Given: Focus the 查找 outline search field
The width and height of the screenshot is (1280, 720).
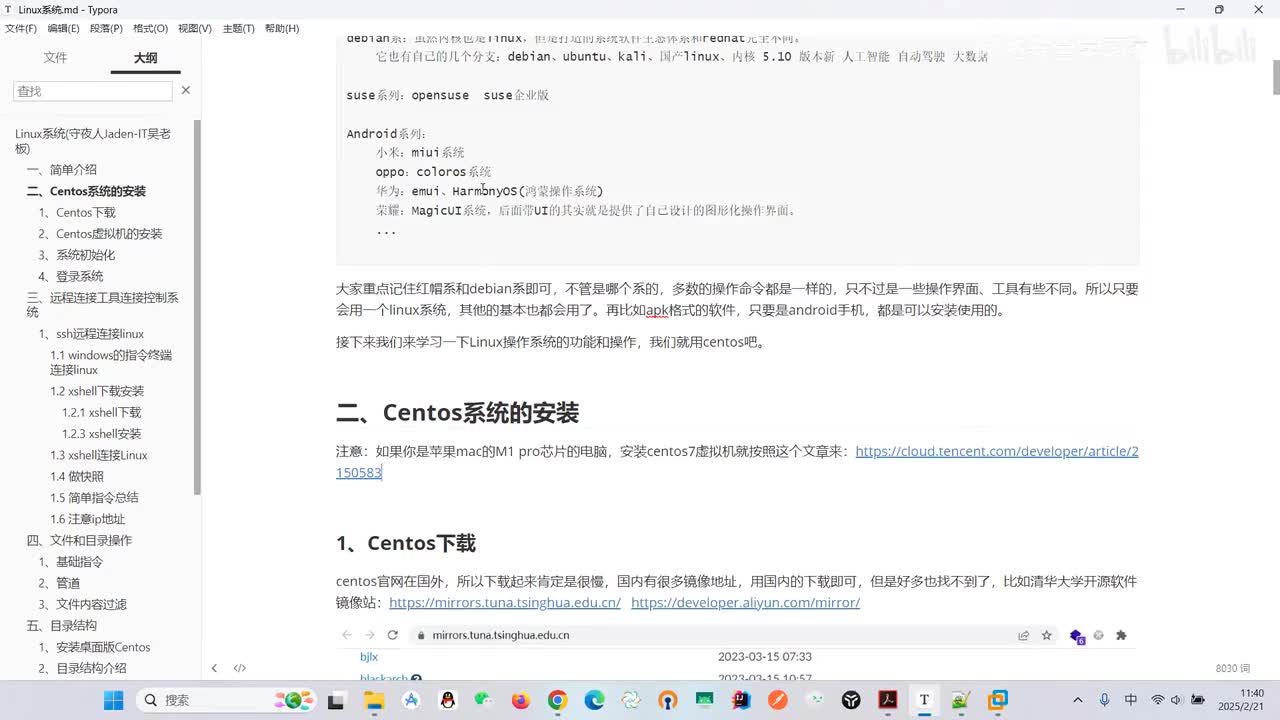Looking at the screenshot, I should [92, 91].
